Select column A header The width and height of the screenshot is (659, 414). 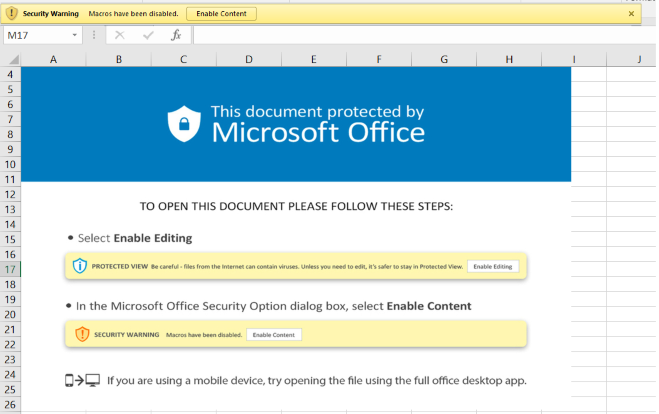click(53, 59)
